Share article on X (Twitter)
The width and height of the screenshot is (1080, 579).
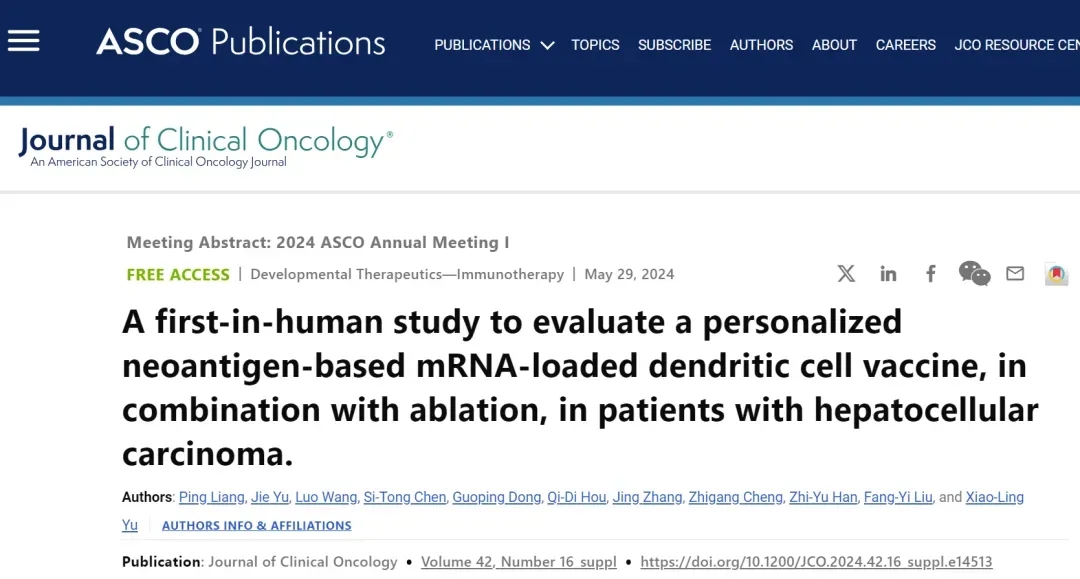pos(846,274)
